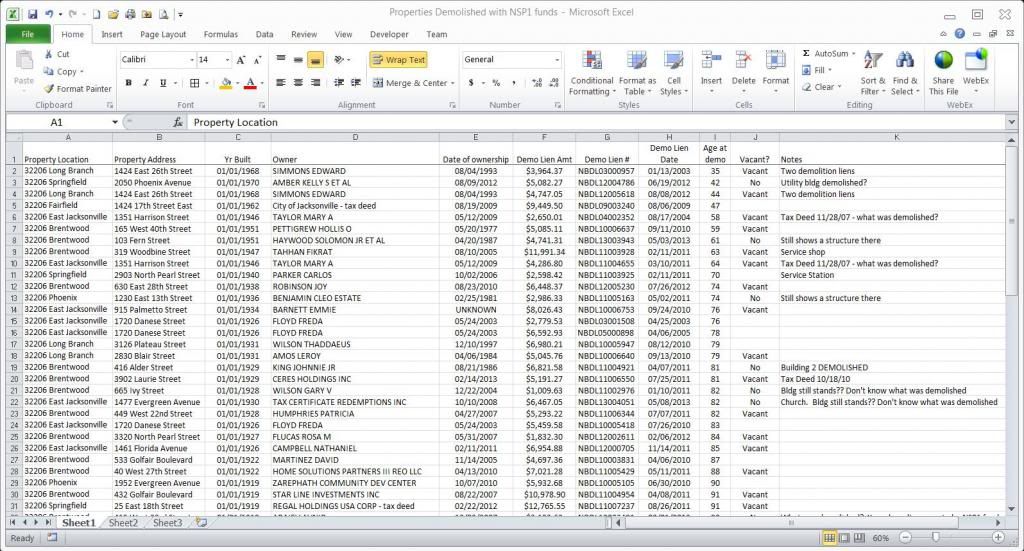
Task: Click the Format Painter icon
Action: click(x=50, y=89)
